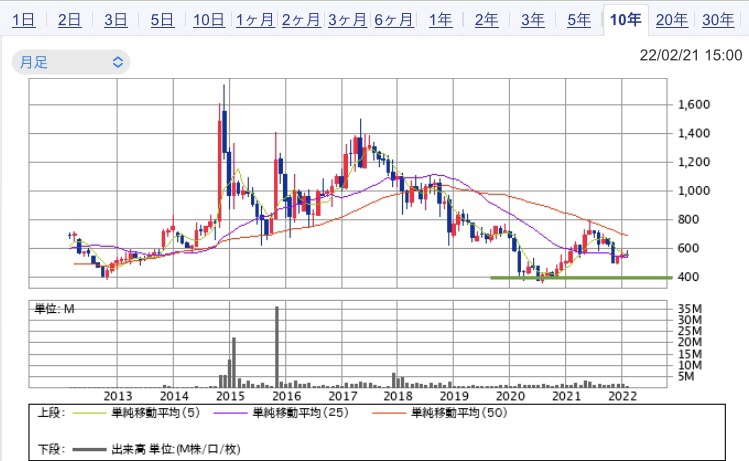Click the 800 price axis label
This screenshot has width=749, height=461.
pos(688,219)
